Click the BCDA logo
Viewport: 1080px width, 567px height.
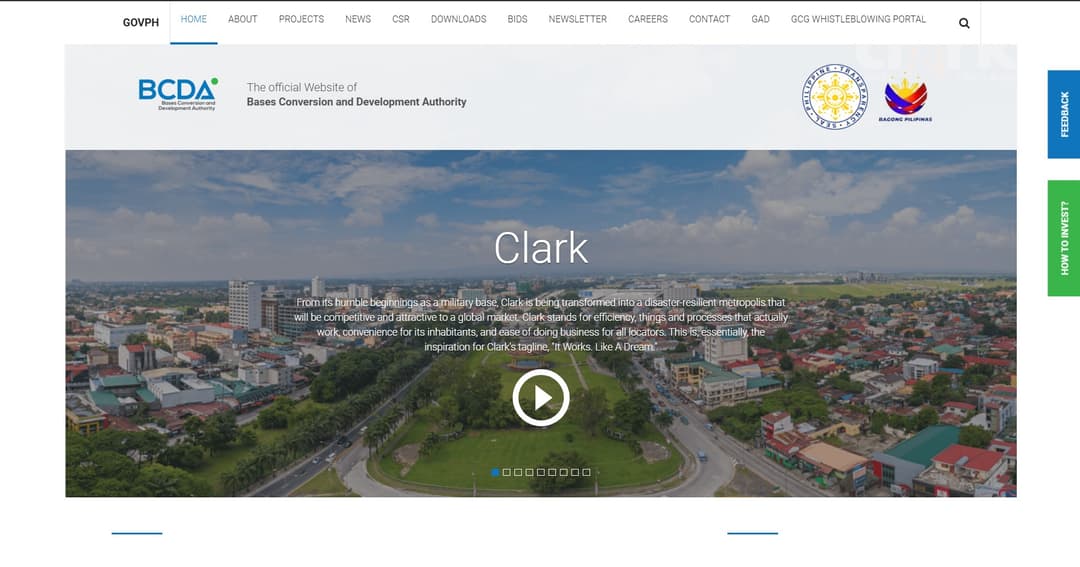178,94
